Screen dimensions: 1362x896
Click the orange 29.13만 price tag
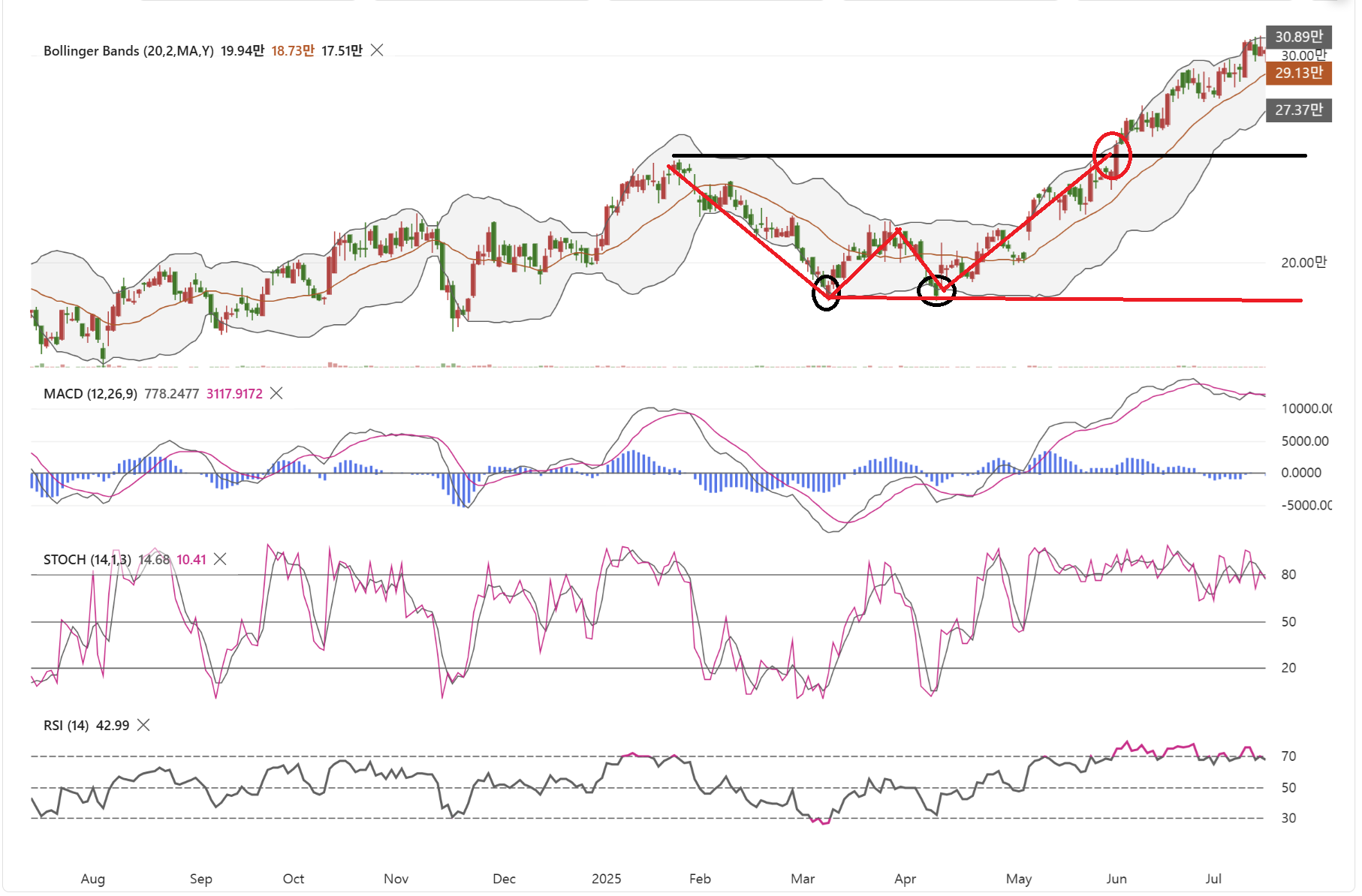click(x=1298, y=73)
